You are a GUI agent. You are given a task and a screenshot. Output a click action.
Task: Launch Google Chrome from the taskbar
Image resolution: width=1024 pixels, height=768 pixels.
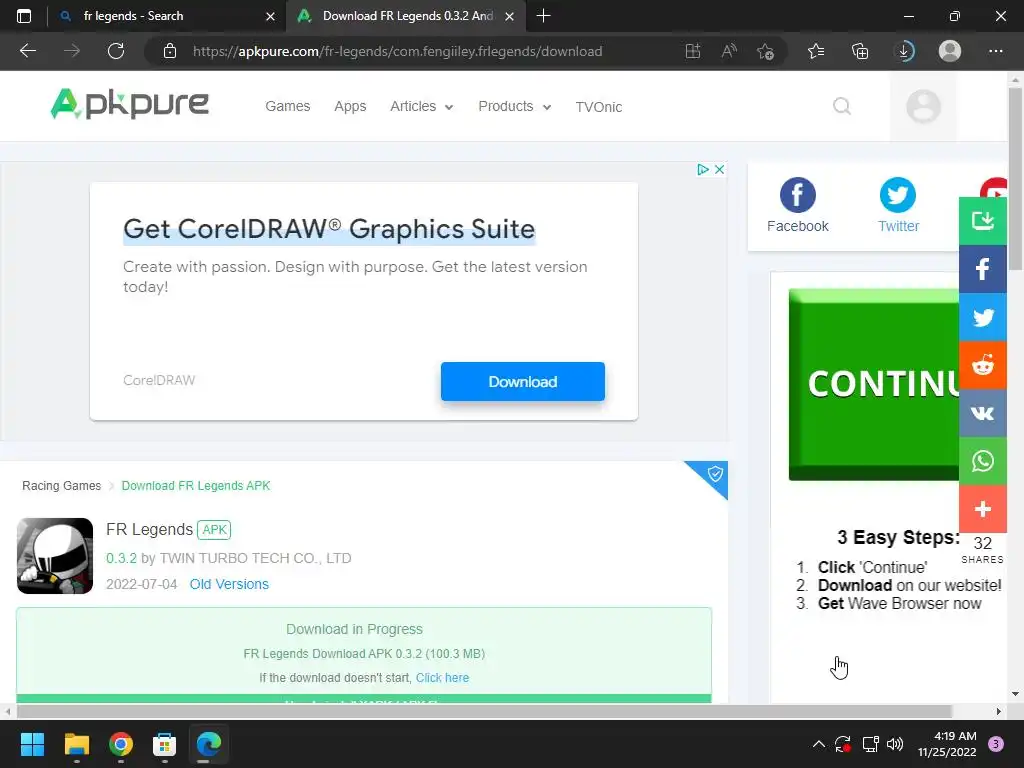coord(121,744)
